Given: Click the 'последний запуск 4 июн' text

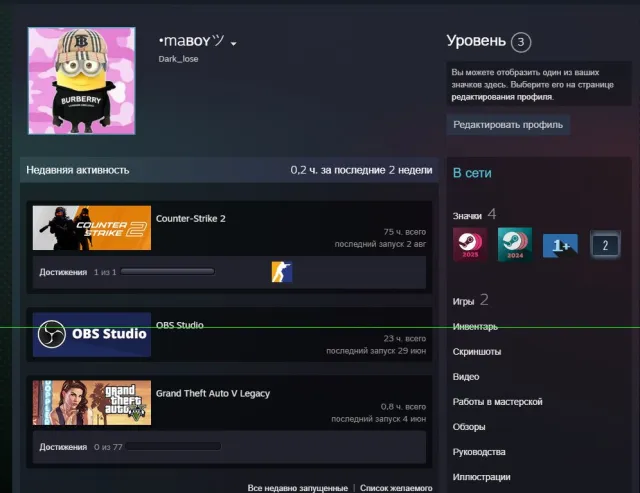Looking at the screenshot, I should pyautogui.click(x=378, y=419).
